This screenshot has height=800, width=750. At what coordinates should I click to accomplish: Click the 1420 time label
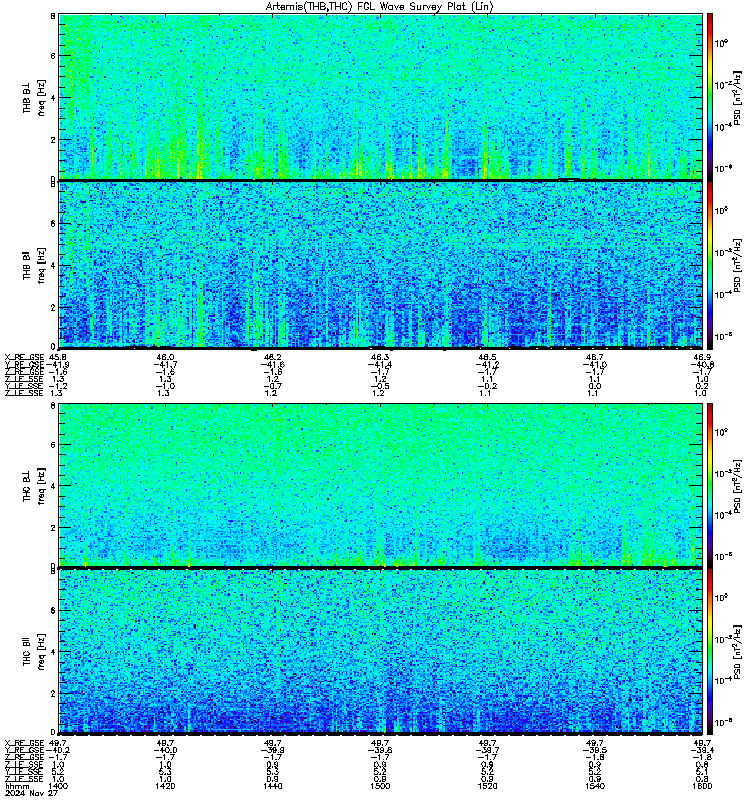165,786
